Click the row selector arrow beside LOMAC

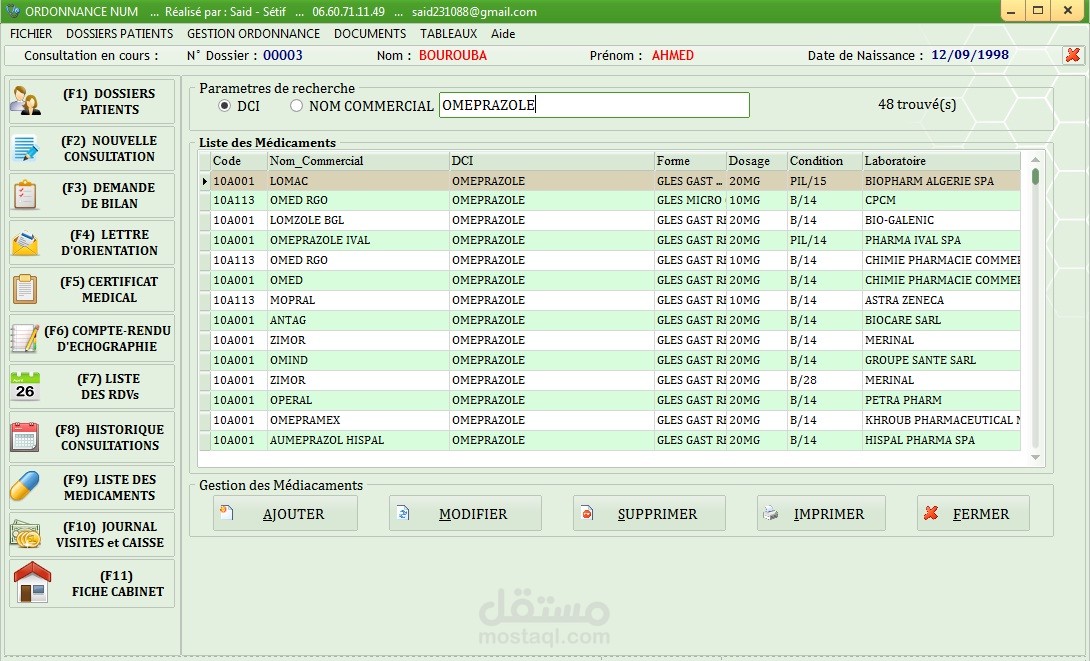(x=204, y=181)
